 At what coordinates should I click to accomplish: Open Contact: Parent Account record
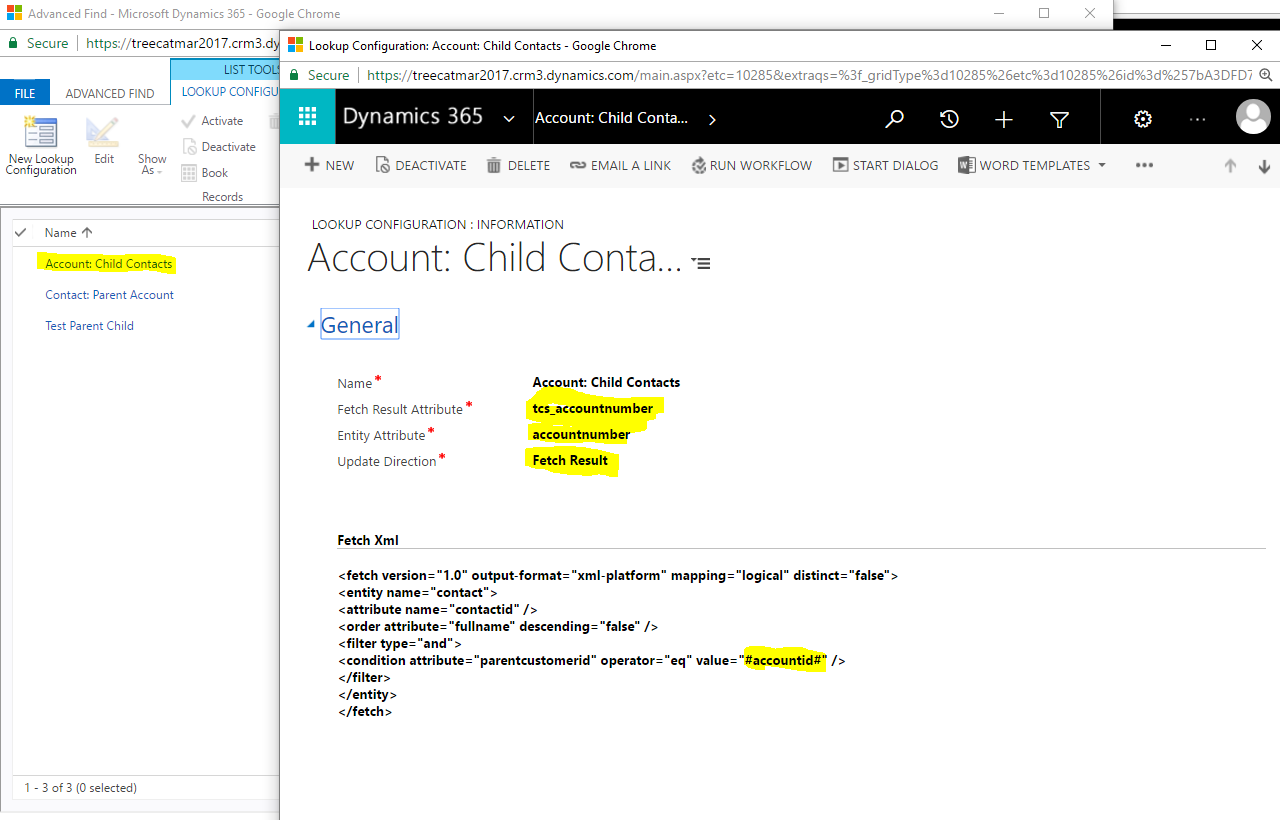[x=109, y=295]
